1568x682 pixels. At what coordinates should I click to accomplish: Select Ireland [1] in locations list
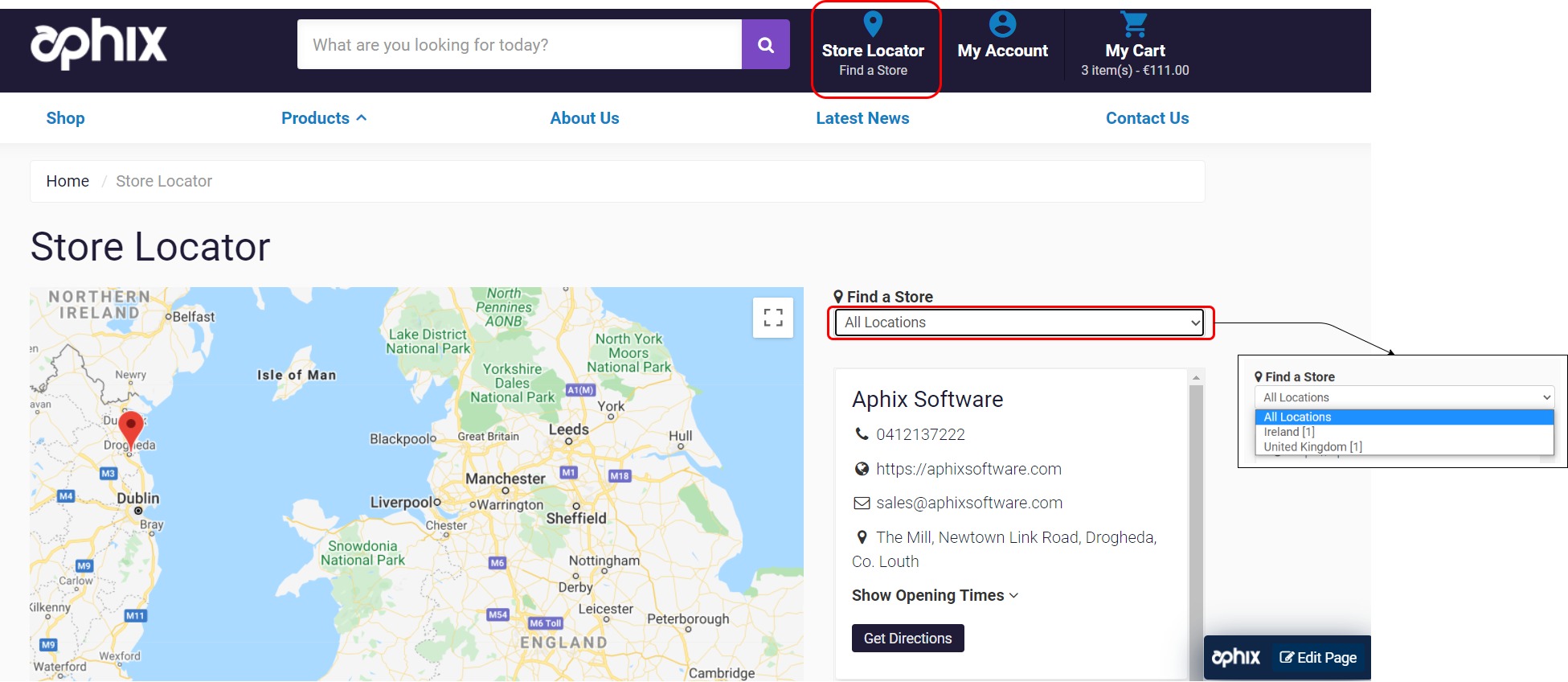click(1289, 432)
